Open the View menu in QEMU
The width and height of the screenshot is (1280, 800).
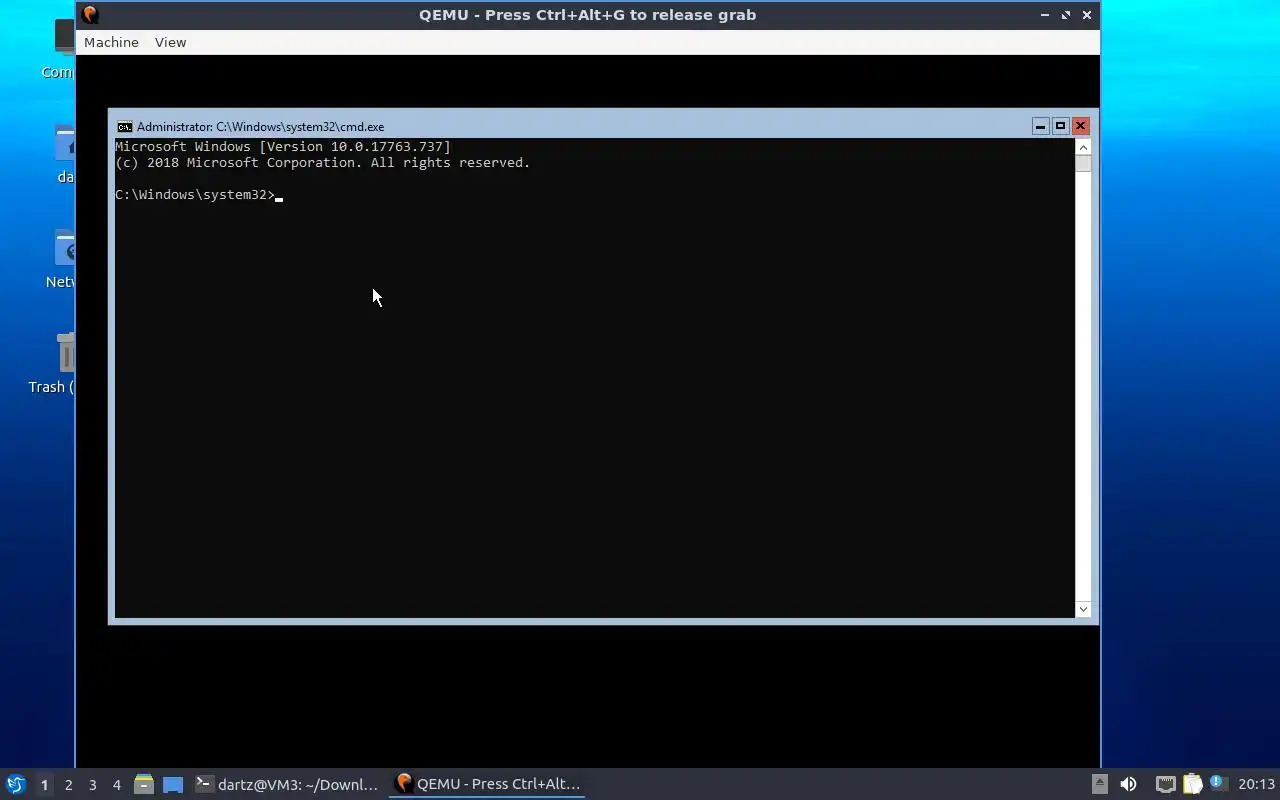click(170, 42)
